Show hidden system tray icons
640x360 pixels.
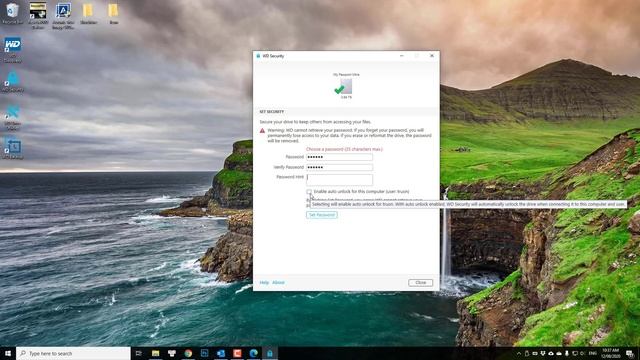pyautogui.click(x=519, y=353)
